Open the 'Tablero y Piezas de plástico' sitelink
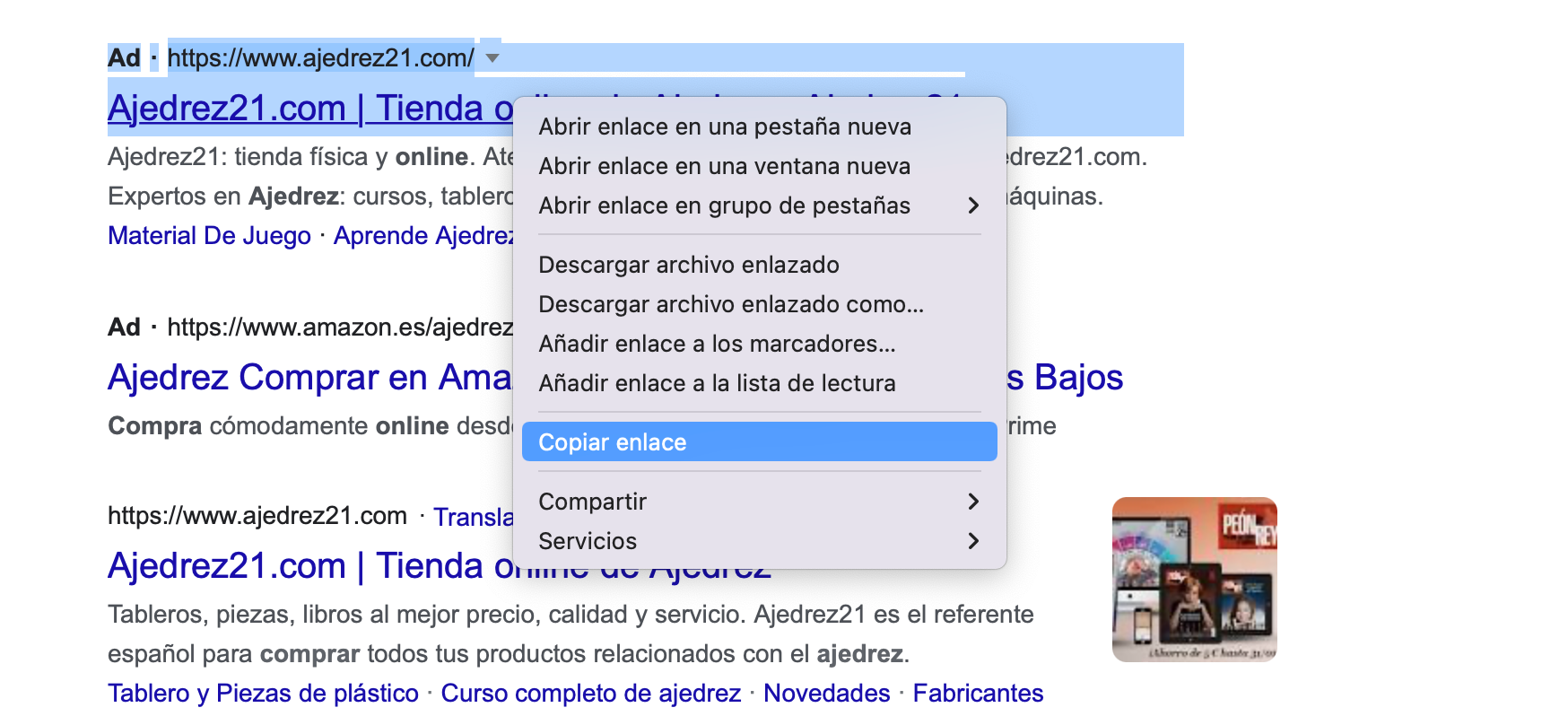The height and width of the screenshot is (725, 1568). pyautogui.click(x=263, y=694)
